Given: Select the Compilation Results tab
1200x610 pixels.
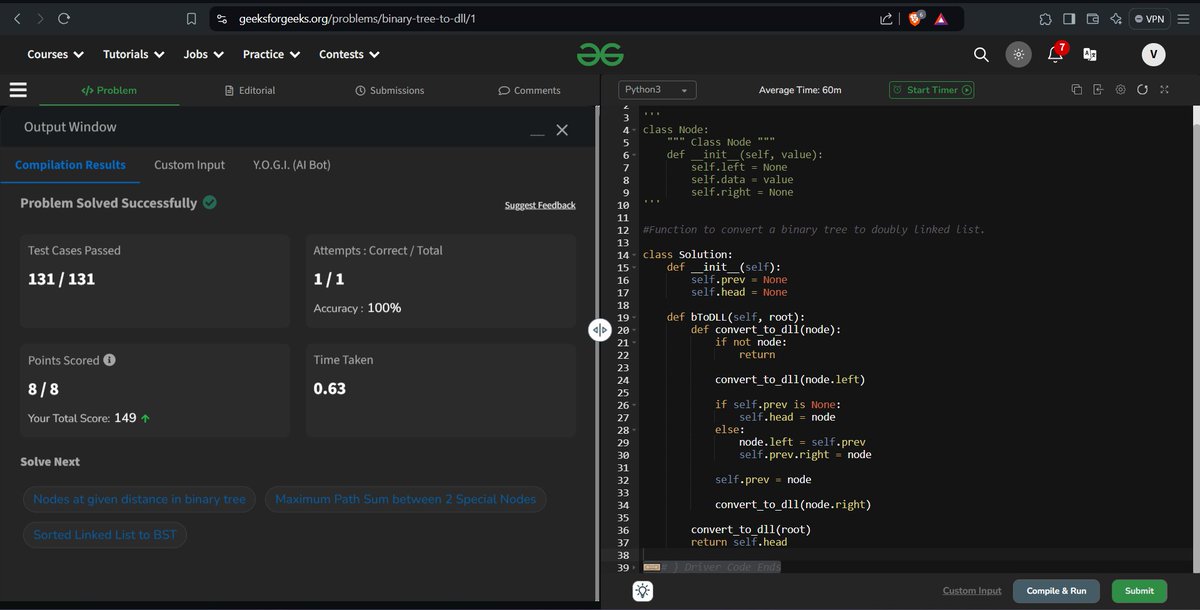Looking at the screenshot, I should 70,165.
